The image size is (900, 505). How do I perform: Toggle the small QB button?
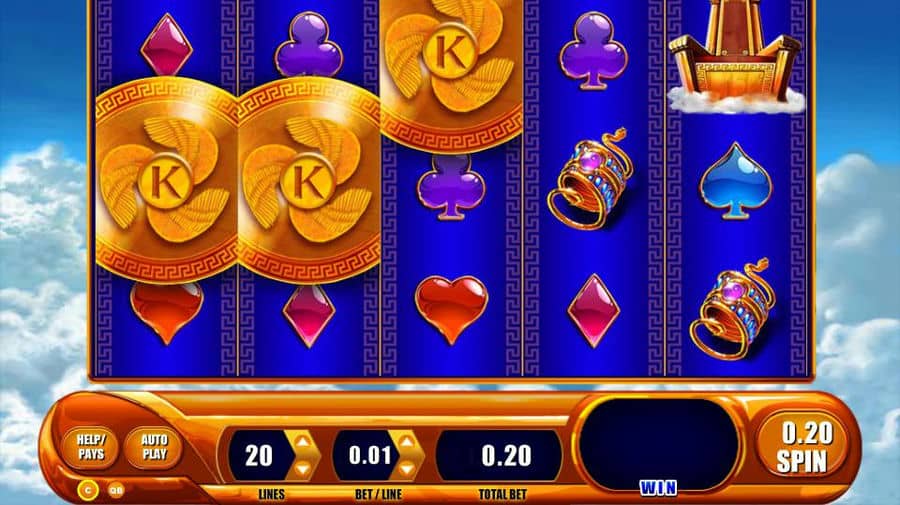click(116, 491)
